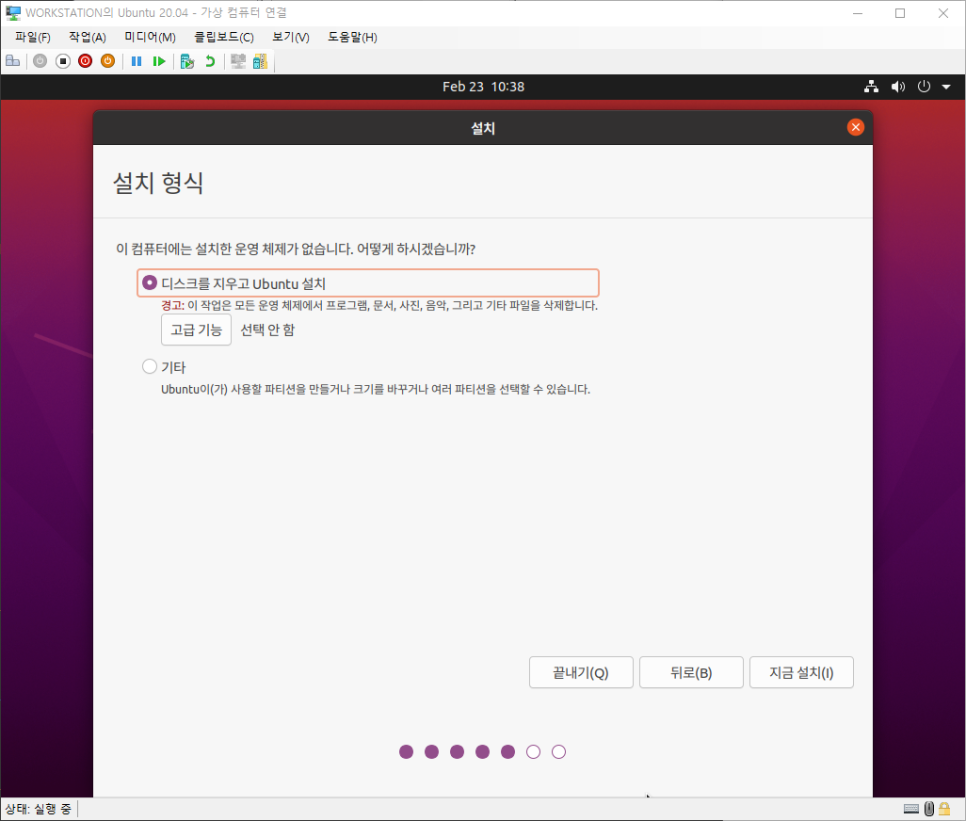Click the Feb 23 10:38 clock
This screenshot has height=821, width=966.
click(483, 87)
